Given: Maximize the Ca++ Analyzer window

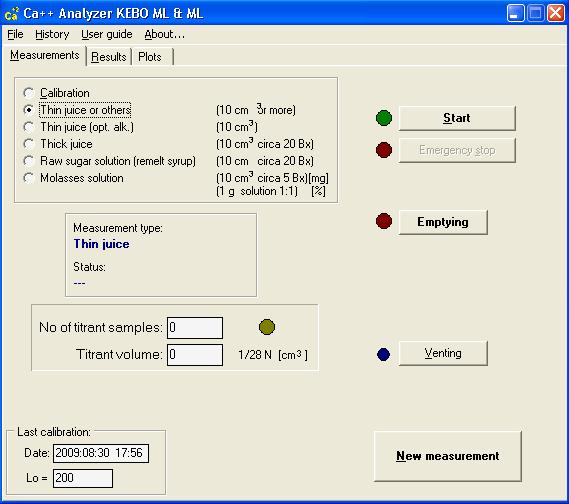Looking at the screenshot, I should click(536, 13).
